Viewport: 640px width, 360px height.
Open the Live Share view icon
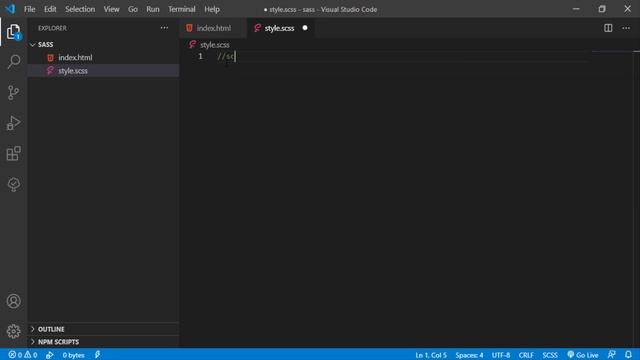point(13,184)
